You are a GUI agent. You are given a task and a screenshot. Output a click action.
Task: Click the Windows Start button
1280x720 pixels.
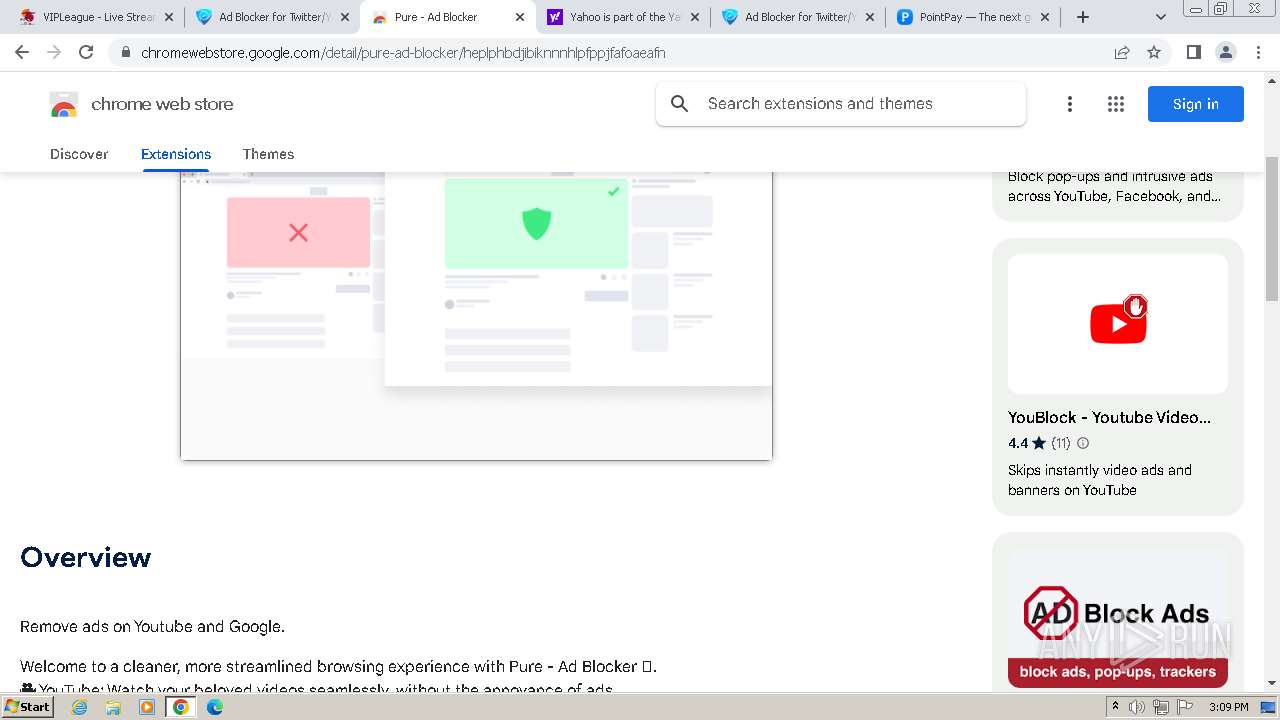pos(28,707)
